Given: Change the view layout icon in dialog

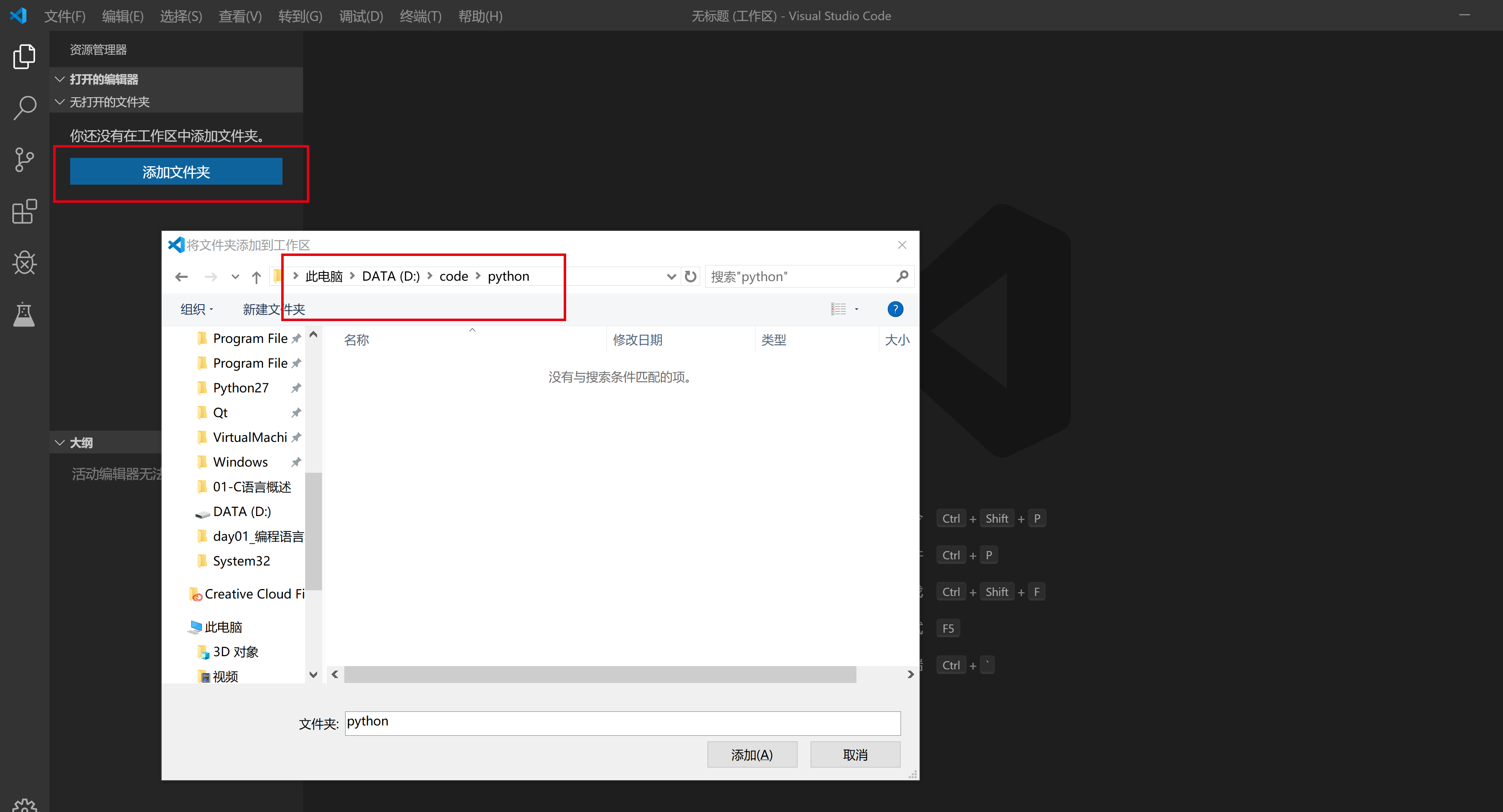Looking at the screenshot, I should pos(838,309).
